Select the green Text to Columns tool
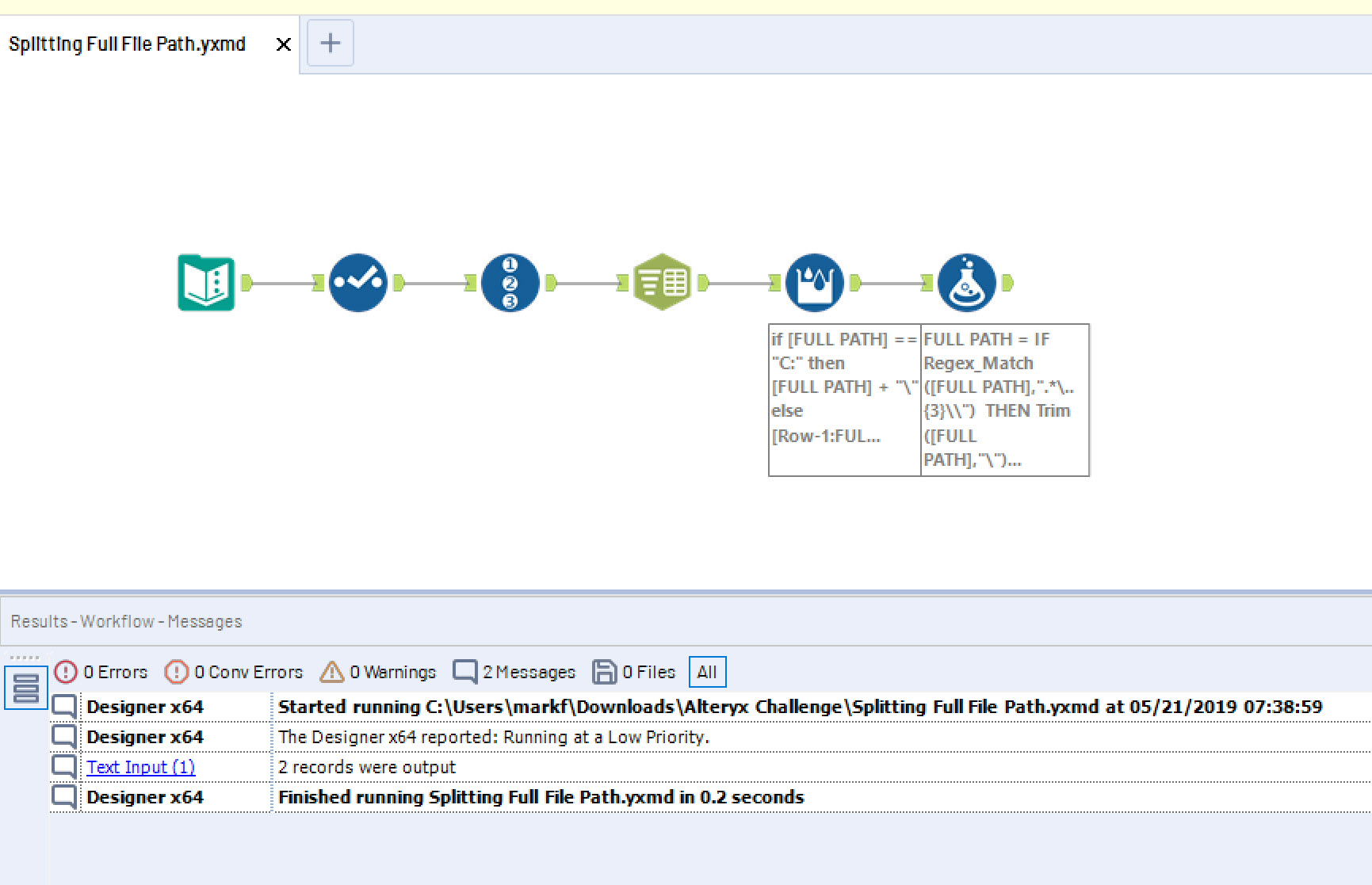Screen dimensions: 1372x885 (x=662, y=282)
